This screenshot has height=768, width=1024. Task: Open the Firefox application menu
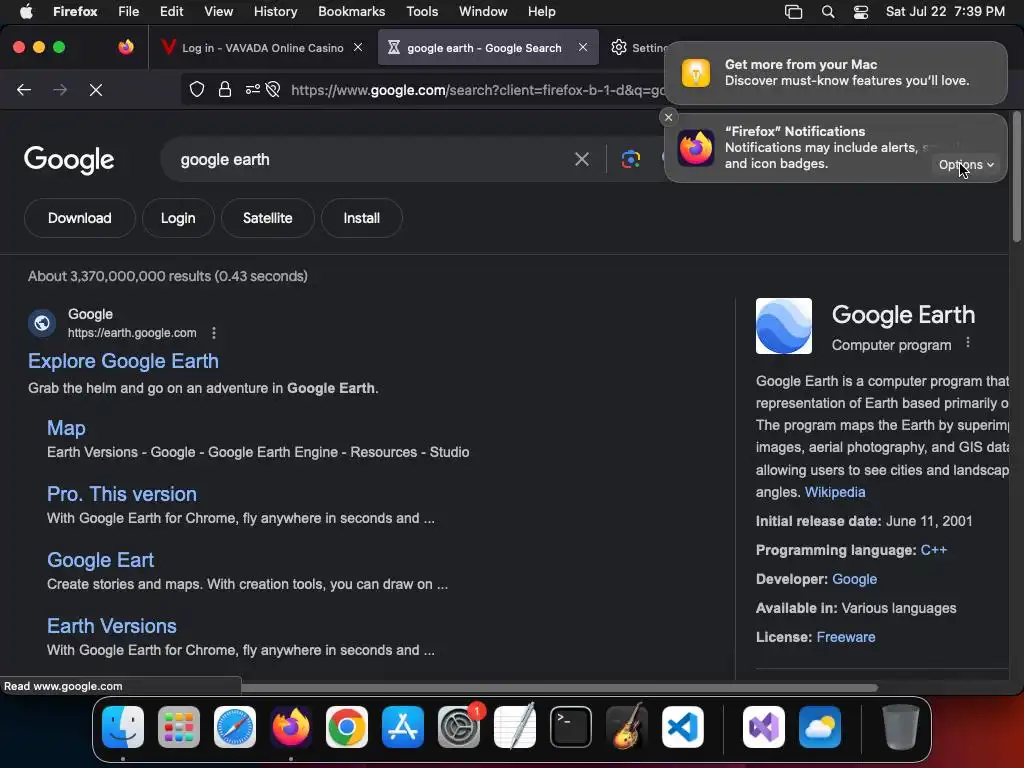pos(75,11)
